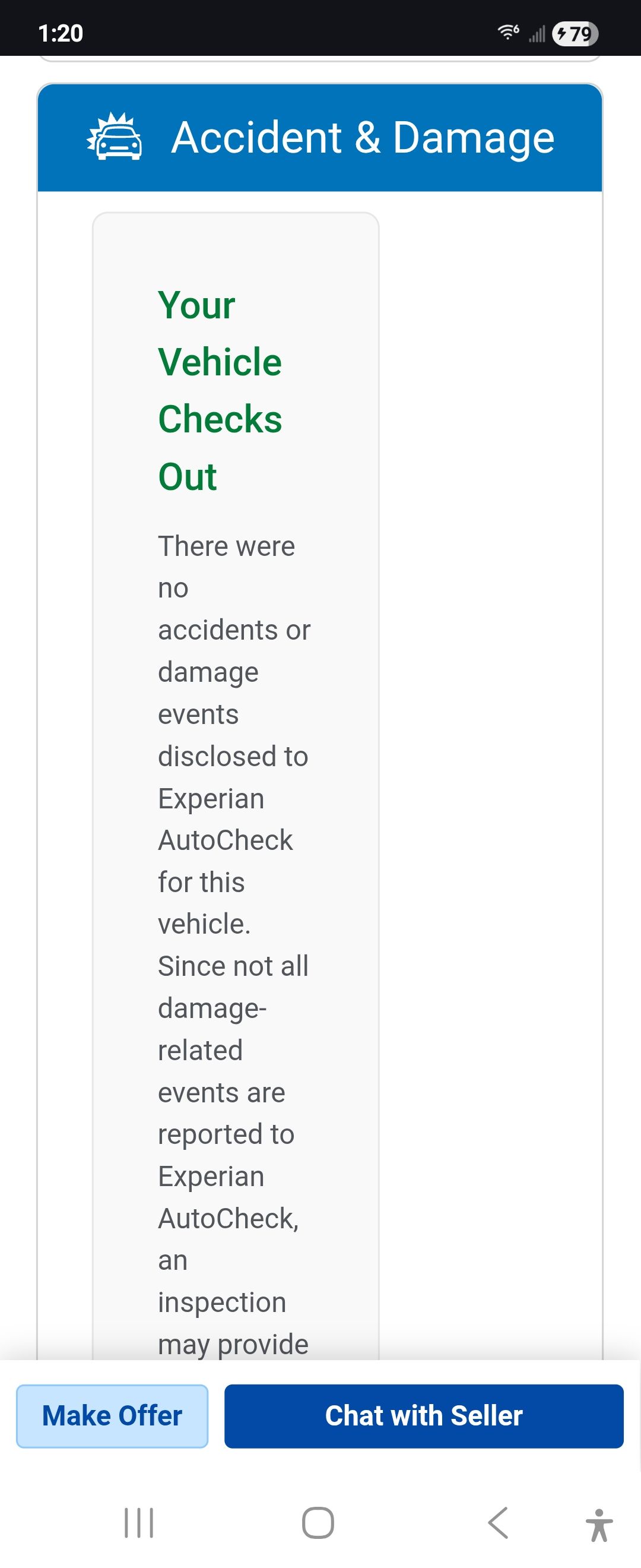
Task: Click the Chat with Seller button
Action: [x=424, y=1416]
